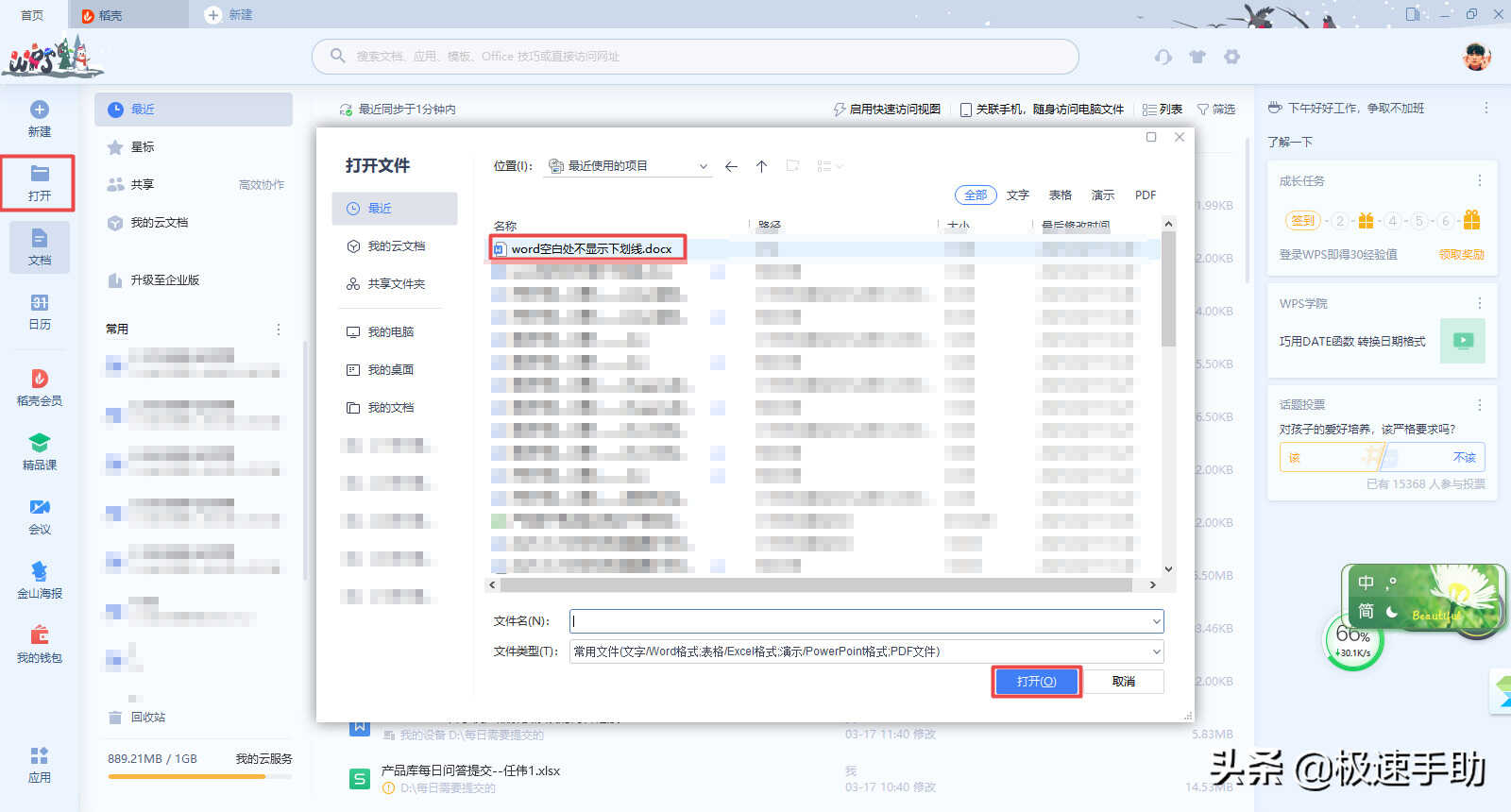Toggle 关联手机 checkbox
This screenshot has width=1511, height=812.
966,110
